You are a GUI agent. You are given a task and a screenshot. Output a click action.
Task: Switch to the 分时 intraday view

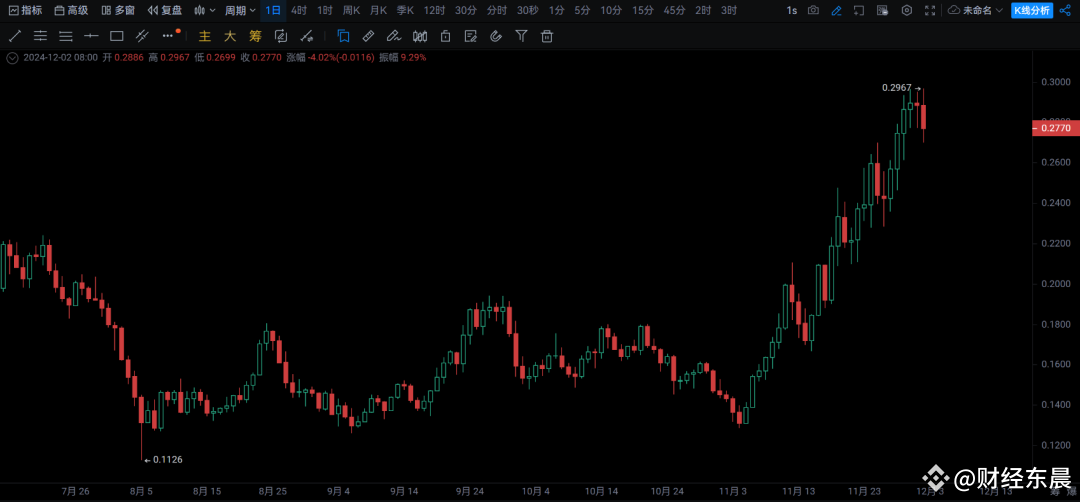(x=496, y=10)
